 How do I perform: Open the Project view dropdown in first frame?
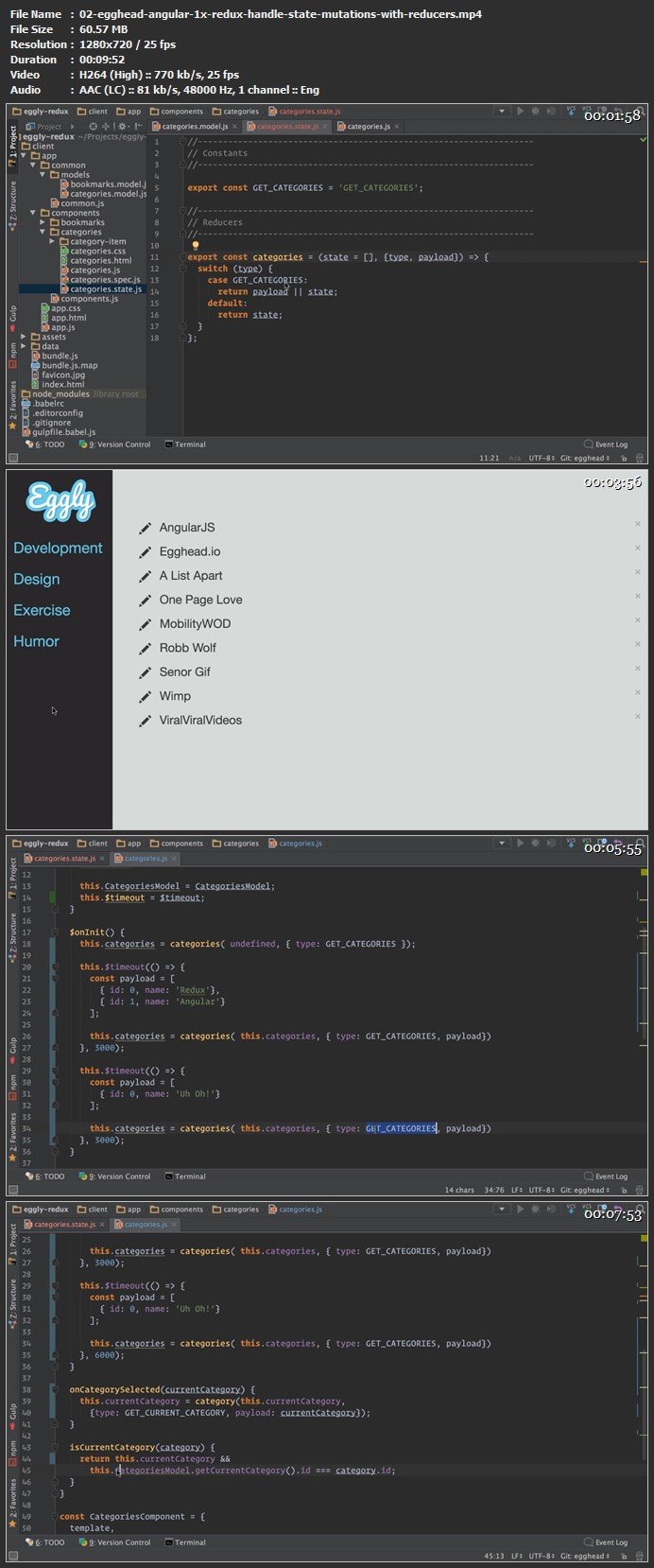[48, 126]
